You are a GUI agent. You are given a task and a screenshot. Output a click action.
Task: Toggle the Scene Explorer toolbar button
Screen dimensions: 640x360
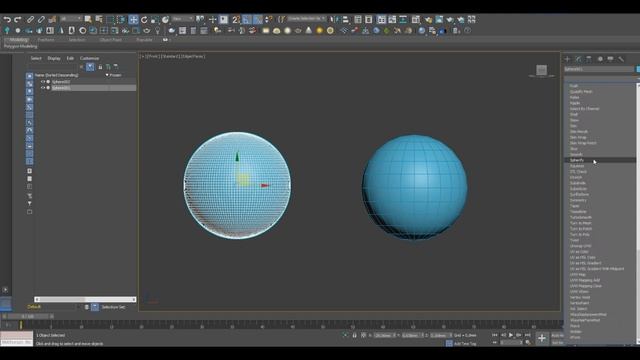[358, 19]
